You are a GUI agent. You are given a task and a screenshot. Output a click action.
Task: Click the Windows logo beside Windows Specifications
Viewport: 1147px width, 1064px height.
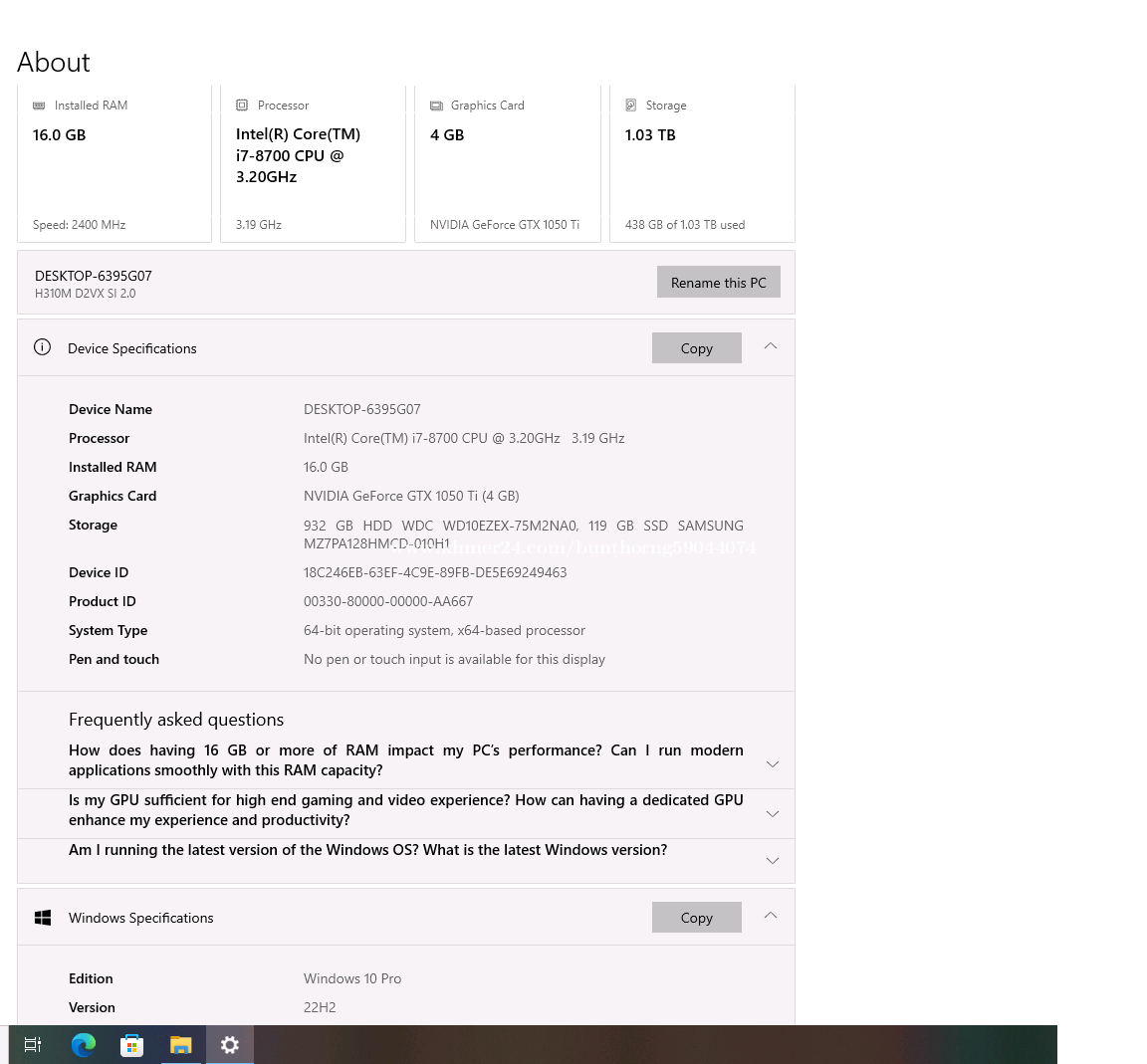click(43, 918)
